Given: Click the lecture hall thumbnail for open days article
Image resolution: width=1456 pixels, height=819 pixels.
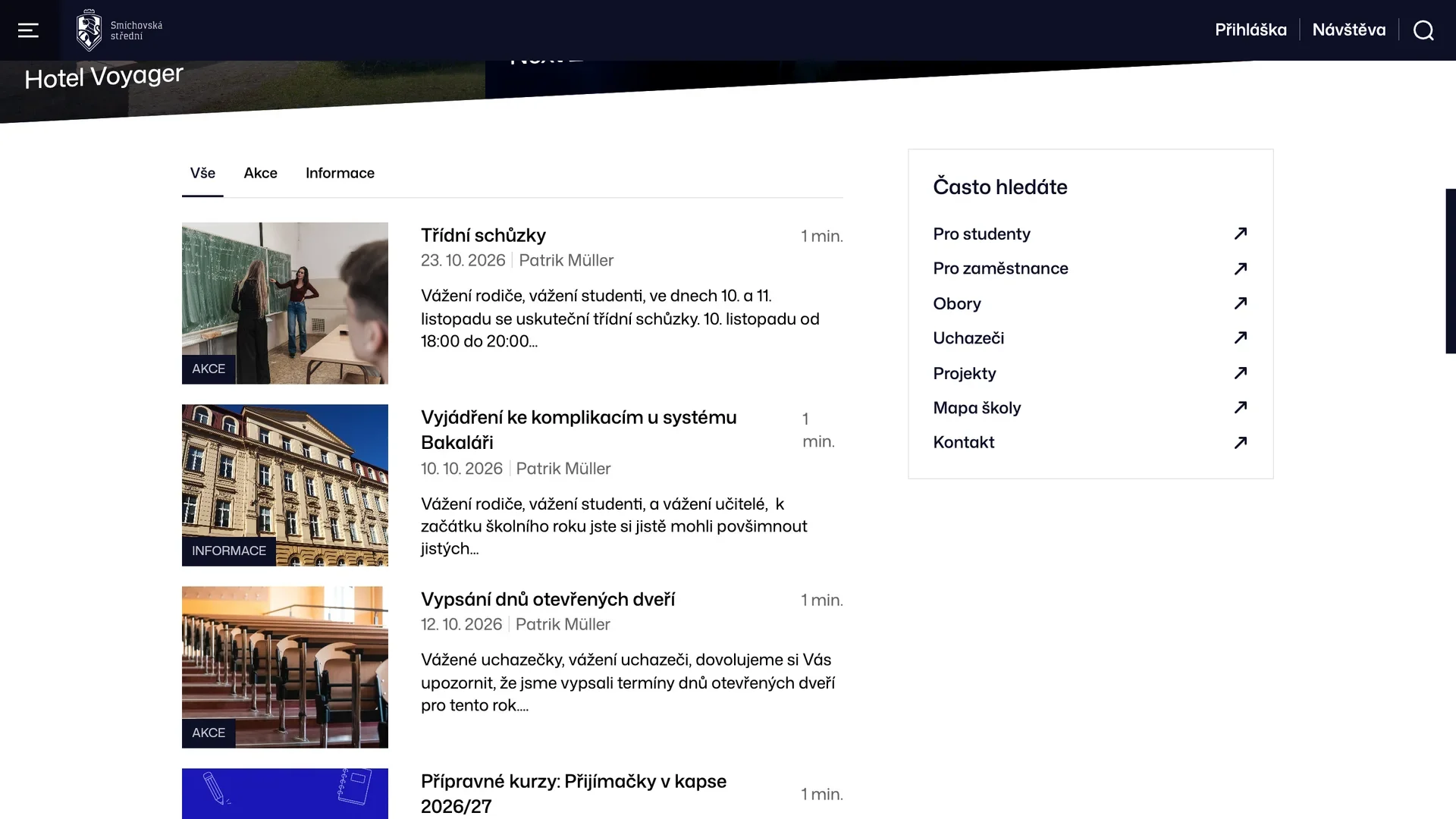Looking at the screenshot, I should pyautogui.click(x=285, y=667).
